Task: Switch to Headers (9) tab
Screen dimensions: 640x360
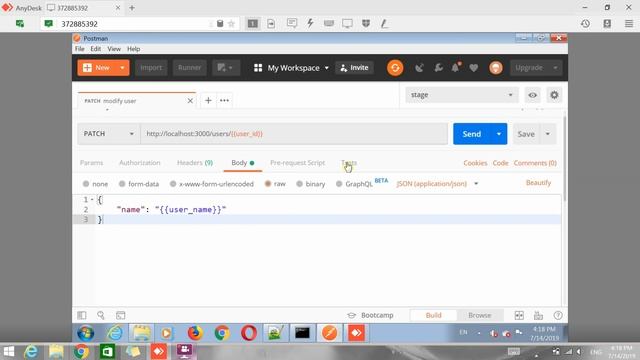Action: point(195,163)
